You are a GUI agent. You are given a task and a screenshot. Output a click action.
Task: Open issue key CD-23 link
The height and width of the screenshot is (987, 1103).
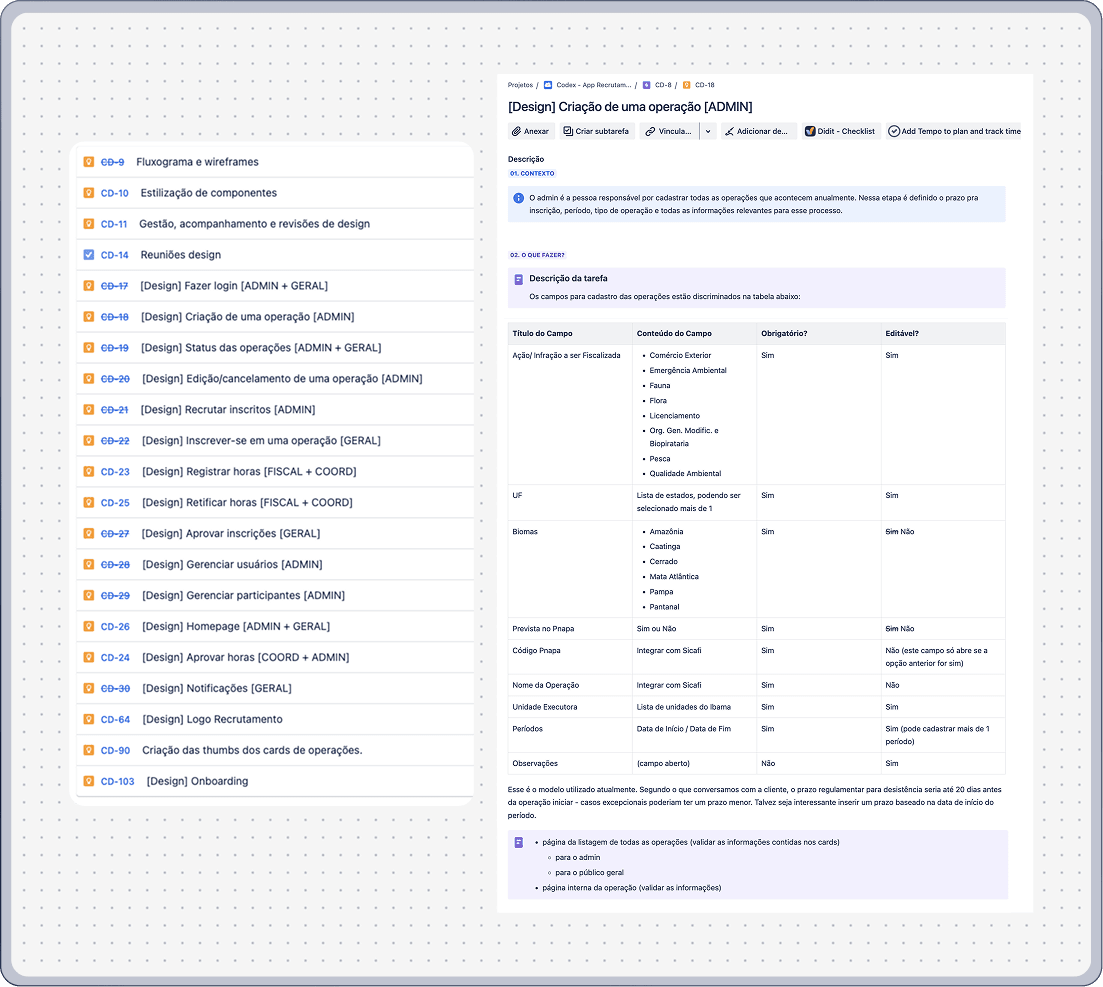(x=115, y=472)
